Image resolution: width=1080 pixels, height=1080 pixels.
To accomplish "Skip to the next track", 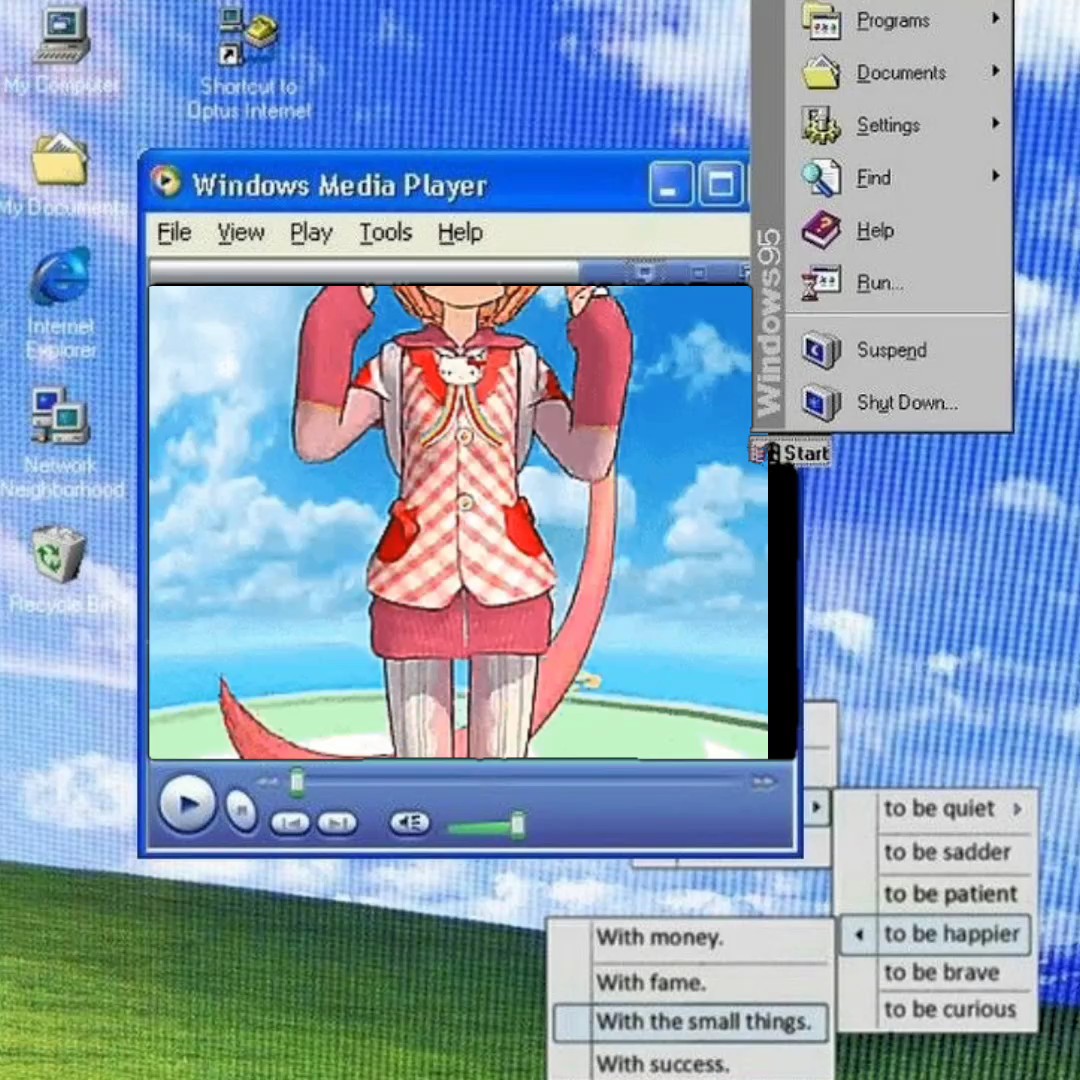I will pos(337,823).
